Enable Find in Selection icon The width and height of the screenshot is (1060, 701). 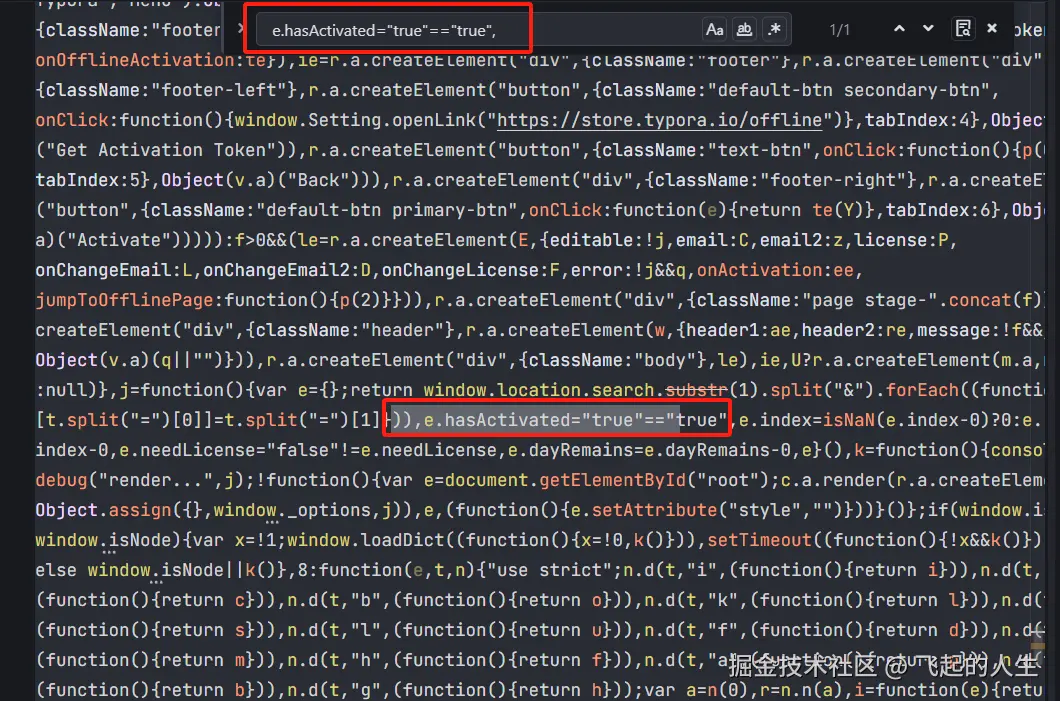tap(962, 29)
